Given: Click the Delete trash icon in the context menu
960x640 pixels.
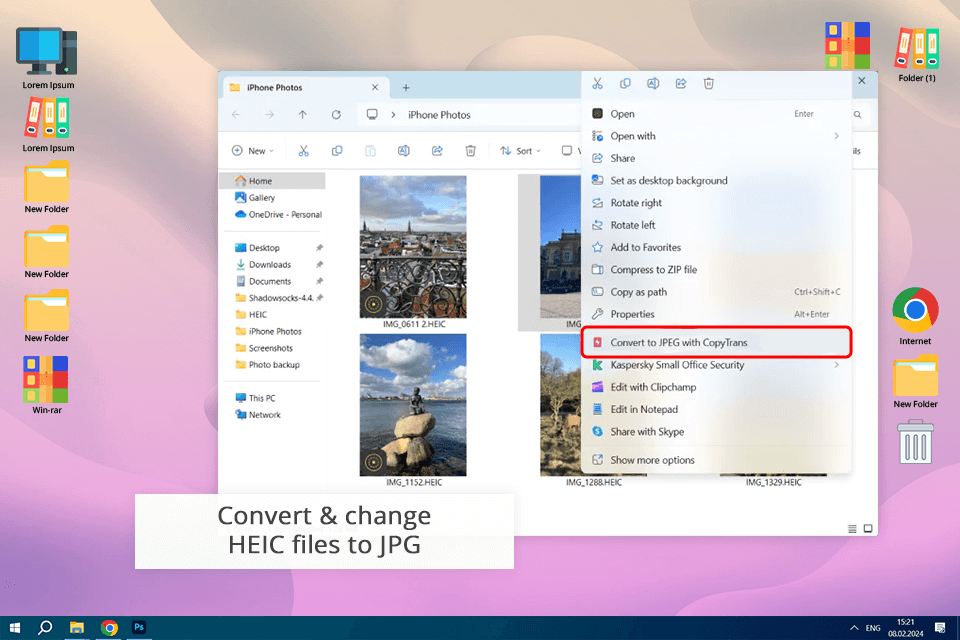Looking at the screenshot, I should (708, 83).
